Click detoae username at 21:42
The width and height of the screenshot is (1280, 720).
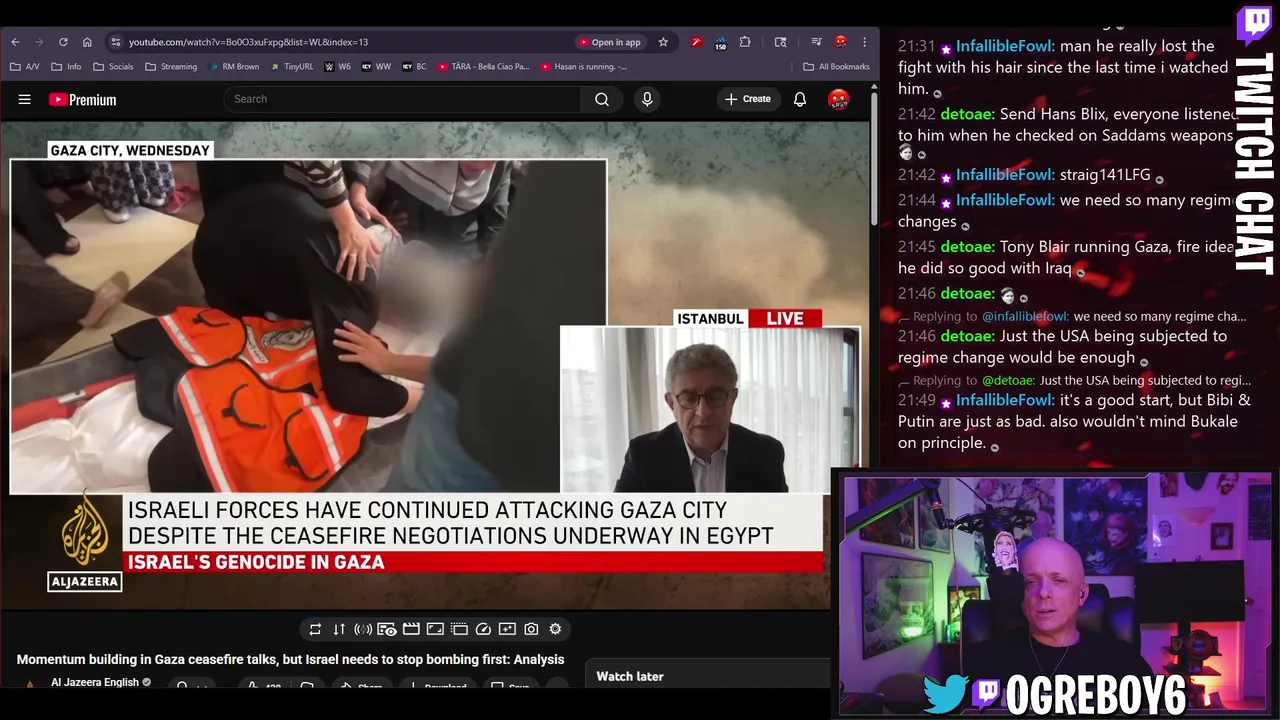tap(967, 114)
